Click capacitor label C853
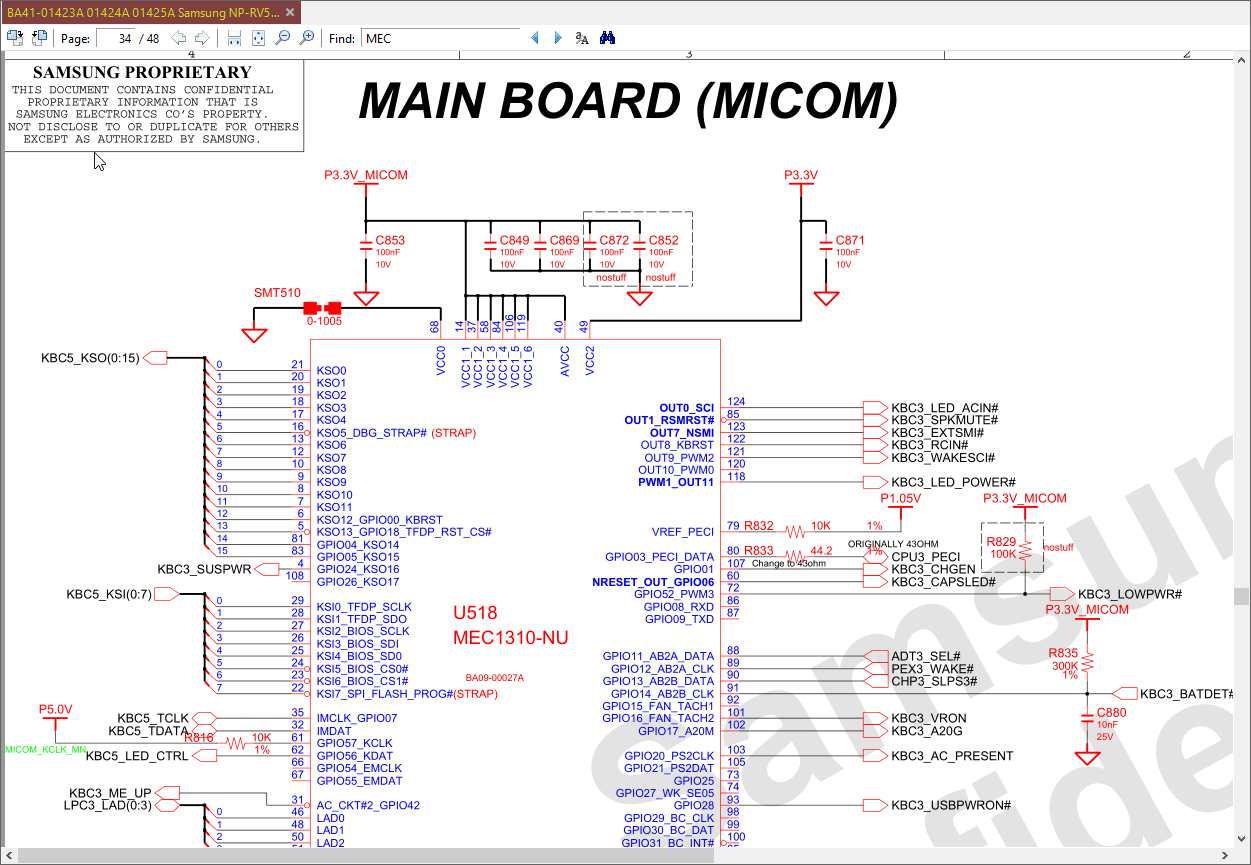The image size is (1251, 865). (x=390, y=241)
